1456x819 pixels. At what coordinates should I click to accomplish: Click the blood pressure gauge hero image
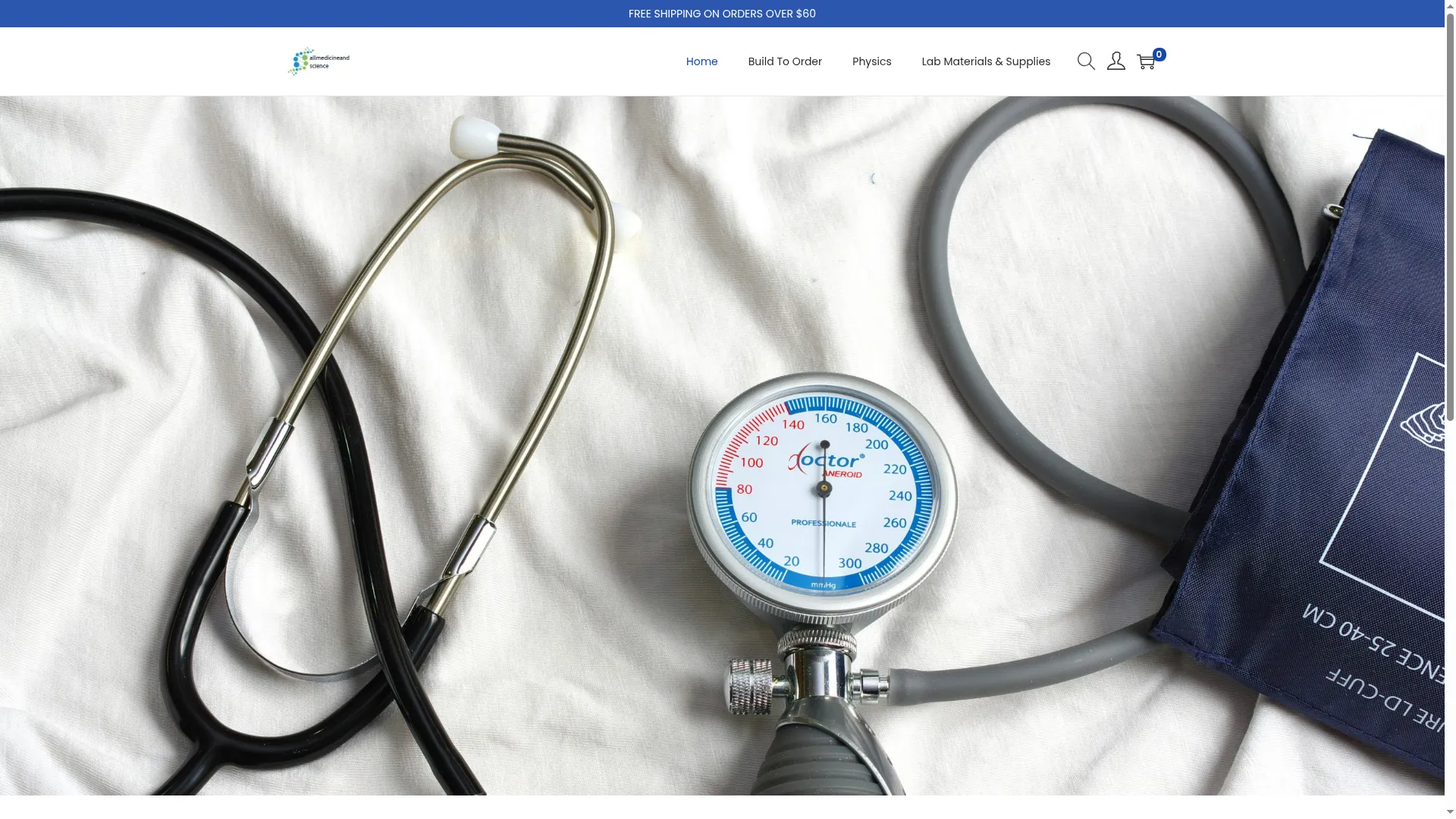pos(722,445)
